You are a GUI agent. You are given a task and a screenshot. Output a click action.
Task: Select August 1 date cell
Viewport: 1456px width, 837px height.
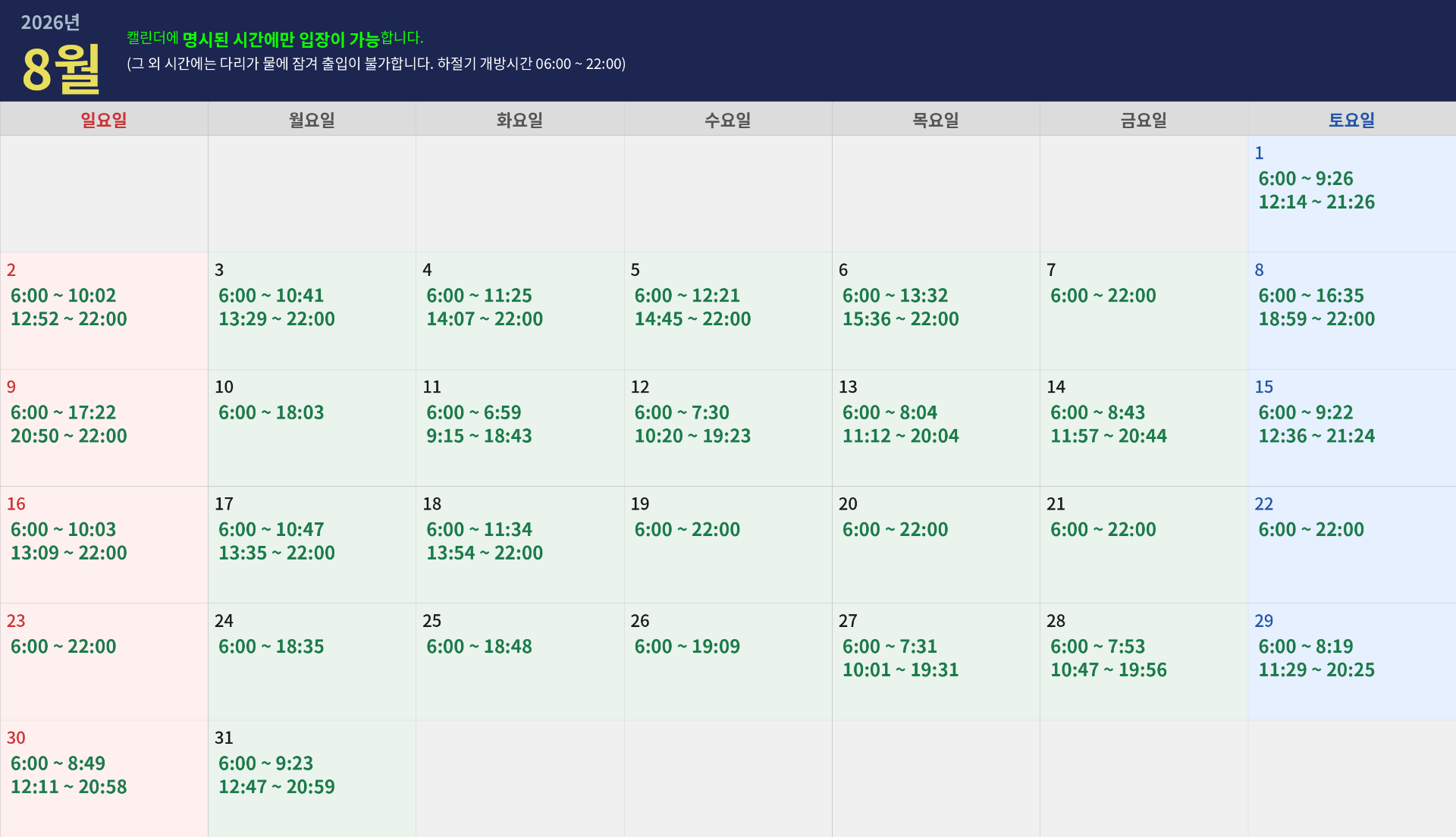tap(1351, 193)
